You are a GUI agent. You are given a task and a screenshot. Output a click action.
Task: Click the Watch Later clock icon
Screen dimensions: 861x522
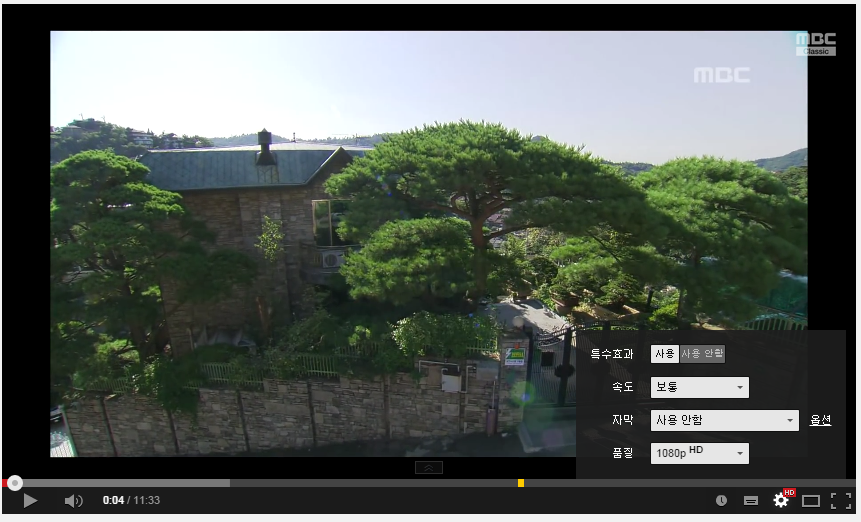[721, 501]
